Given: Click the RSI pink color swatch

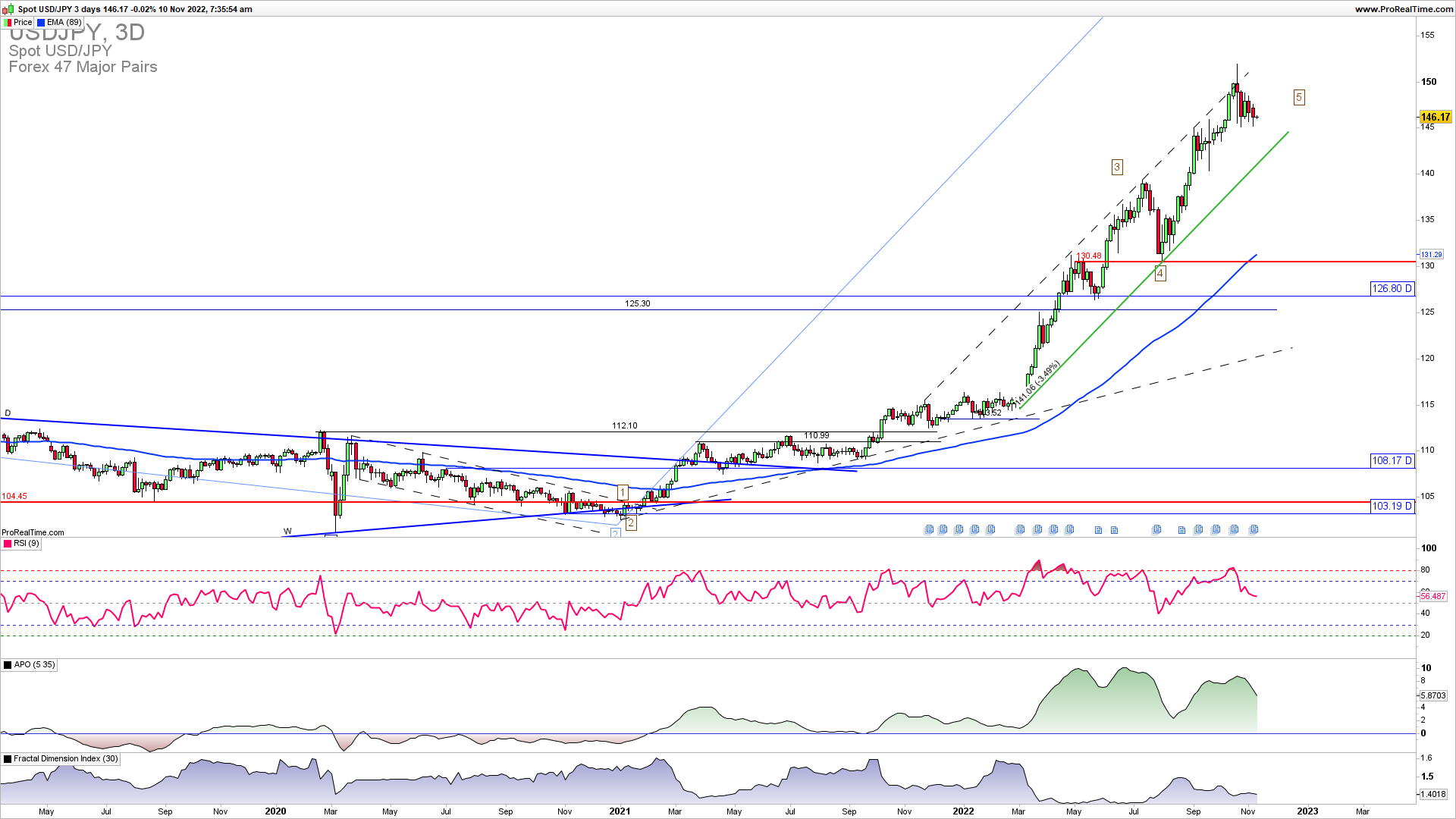Looking at the screenshot, I should [x=8, y=544].
